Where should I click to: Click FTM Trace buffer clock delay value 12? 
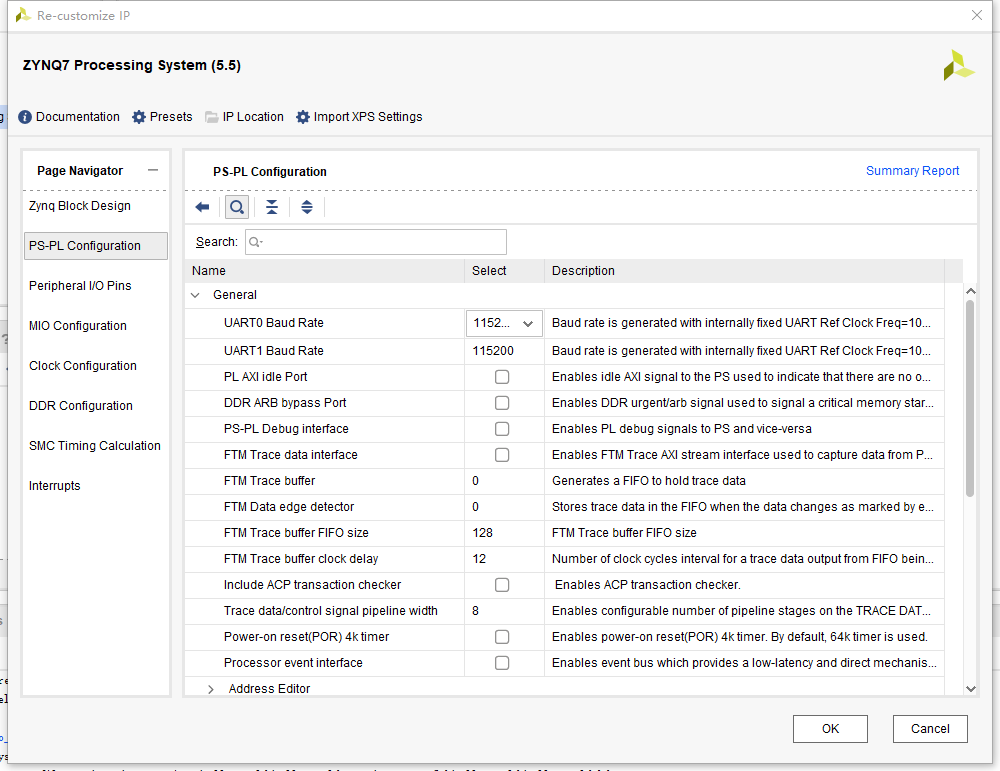pyautogui.click(x=479, y=559)
